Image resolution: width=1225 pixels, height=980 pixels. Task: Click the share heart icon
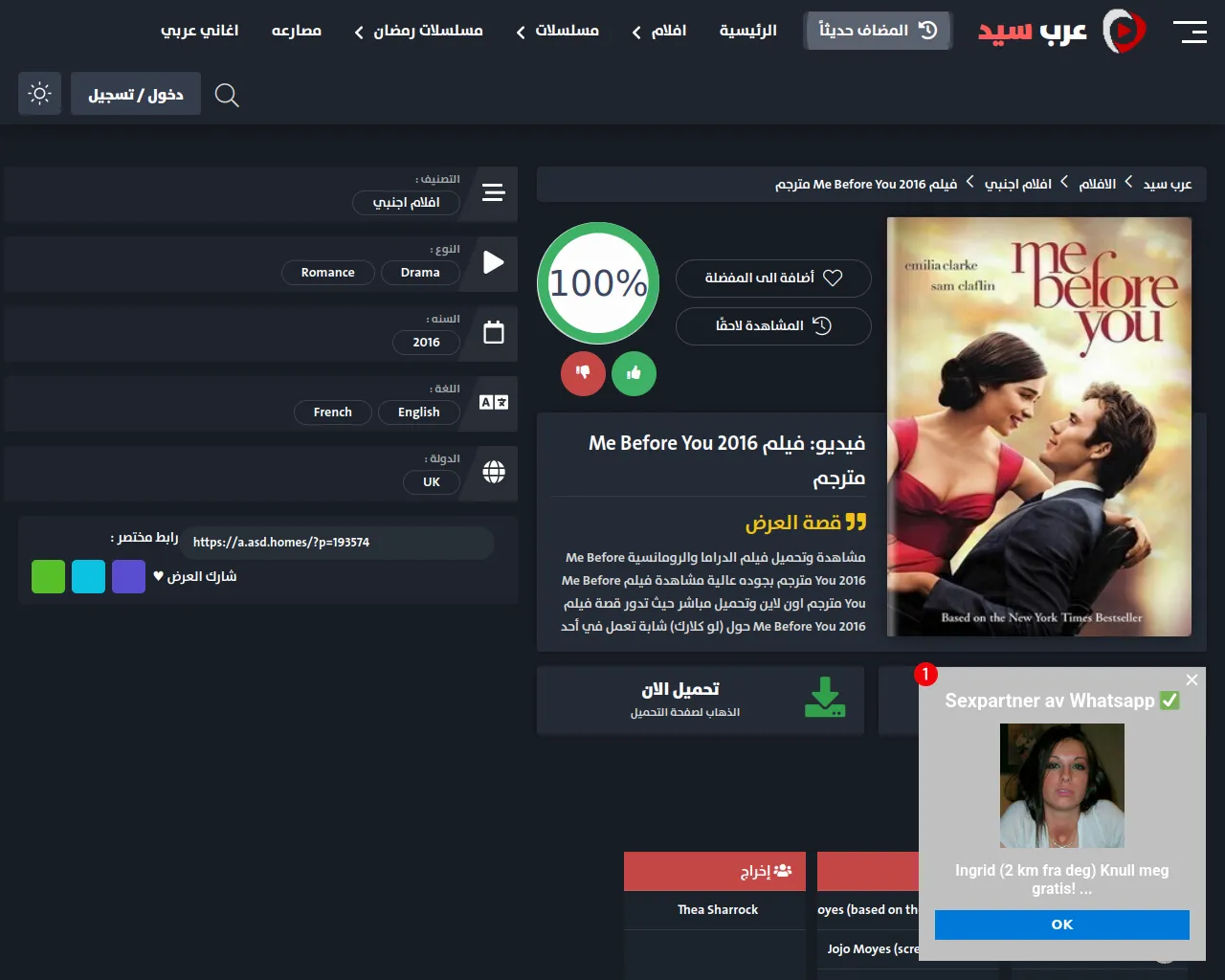pyautogui.click(x=158, y=576)
